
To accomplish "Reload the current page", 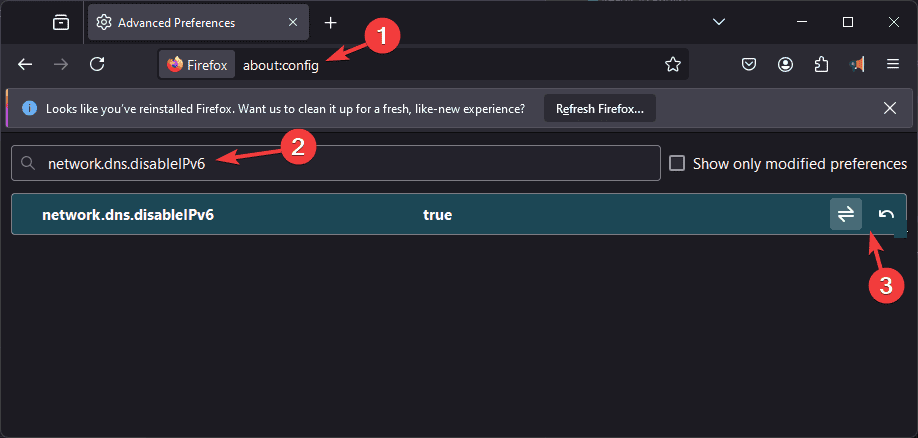I will pyautogui.click(x=97, y=64).
